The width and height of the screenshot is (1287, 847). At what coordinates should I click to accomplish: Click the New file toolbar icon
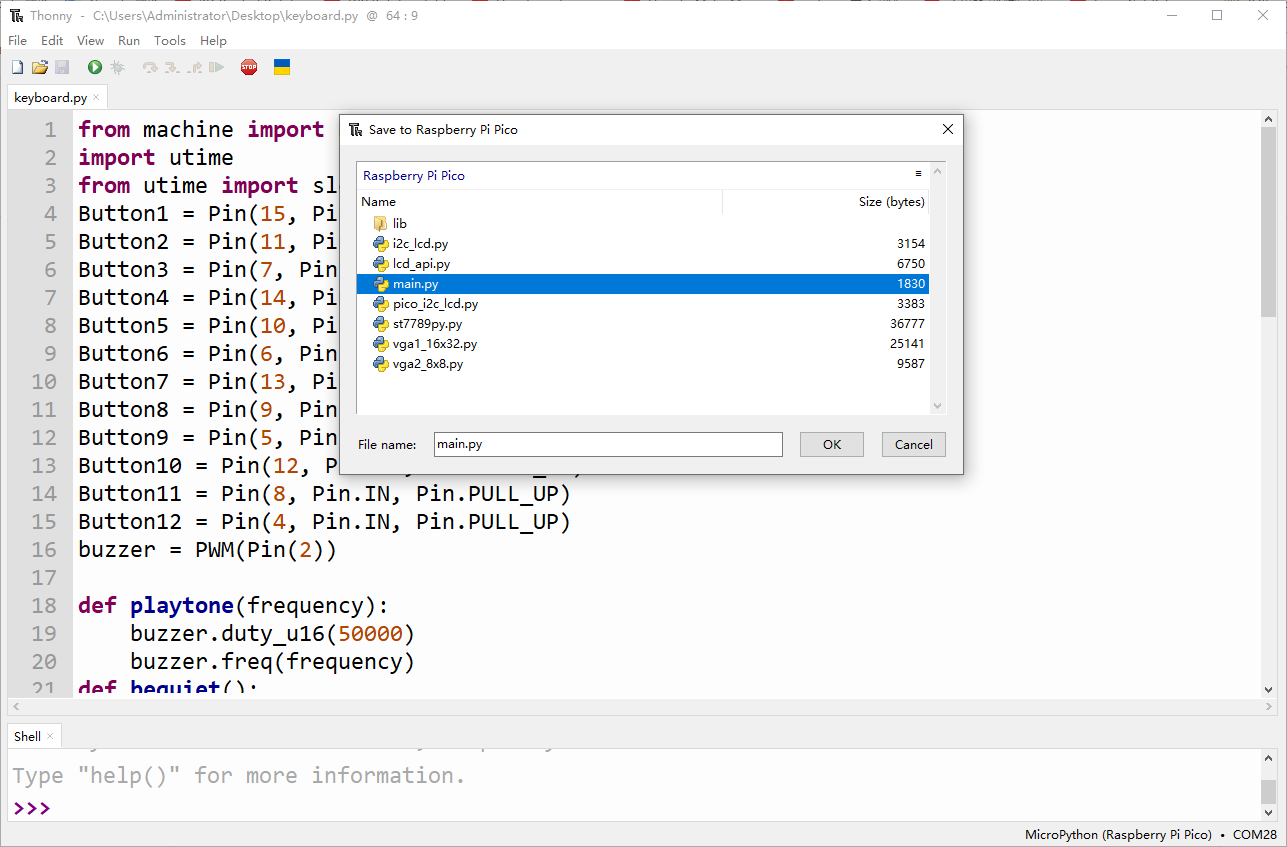click(17, 67)
